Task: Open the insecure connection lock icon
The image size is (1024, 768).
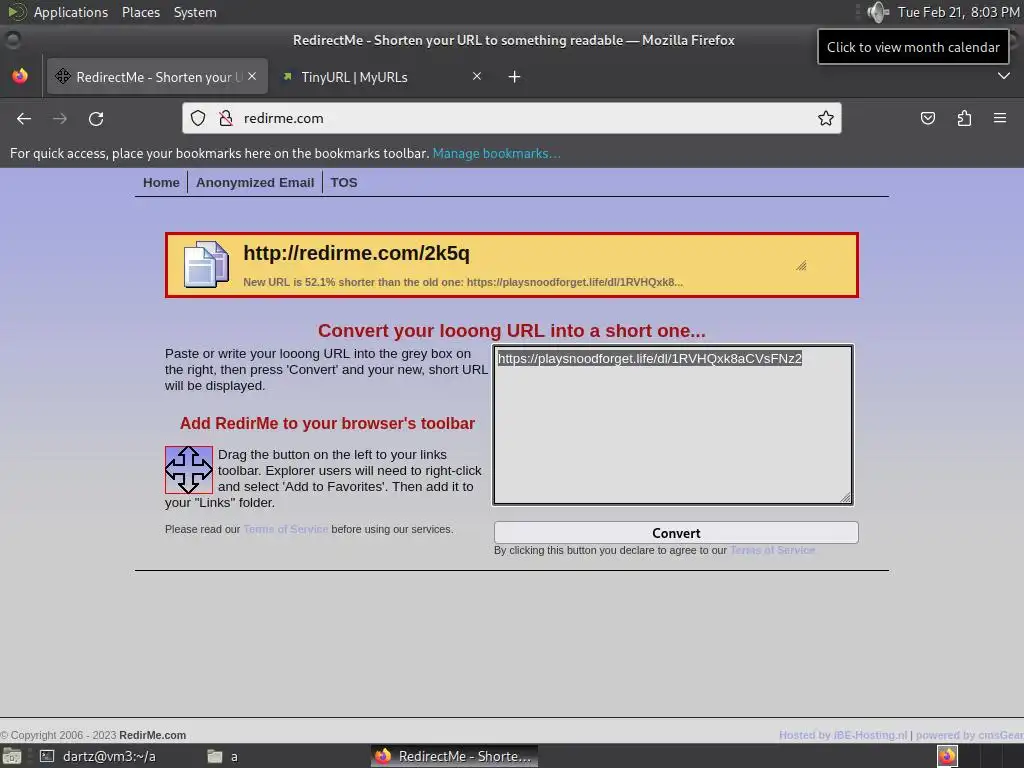Action: tap(226, 118)
